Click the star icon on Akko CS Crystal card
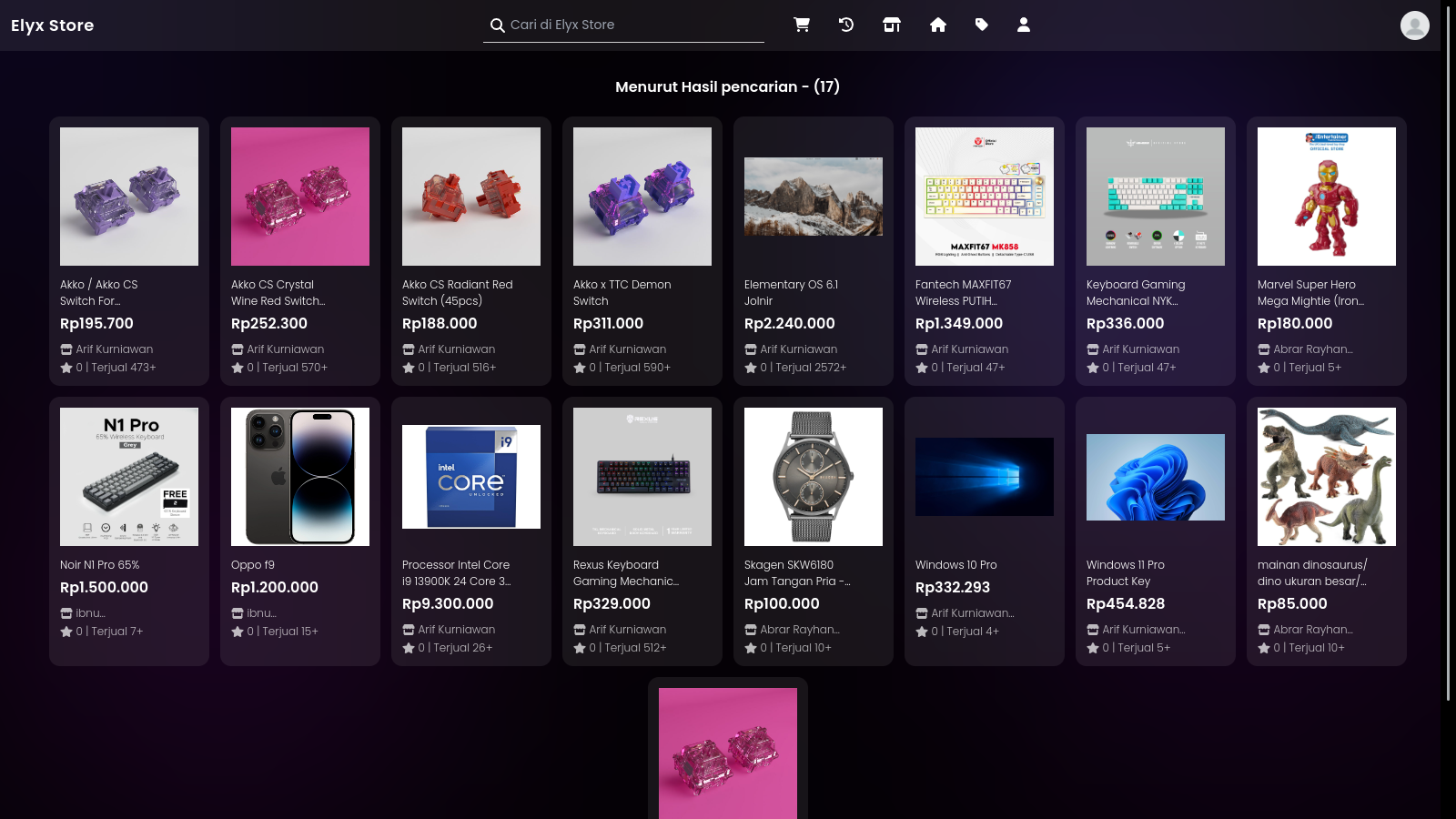 pyautogui.click(x=237, y=368)
